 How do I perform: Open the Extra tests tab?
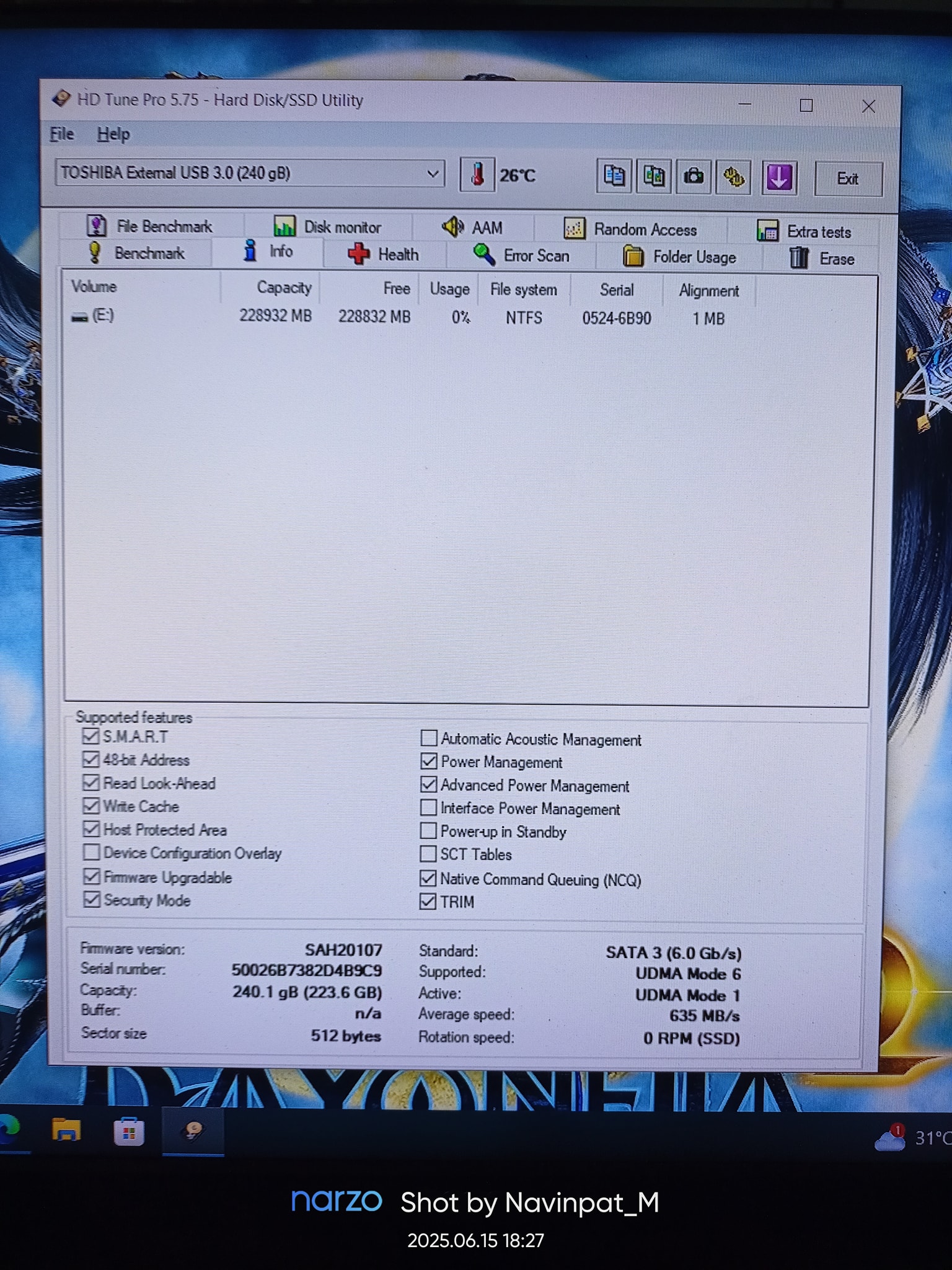pos(804,231)
